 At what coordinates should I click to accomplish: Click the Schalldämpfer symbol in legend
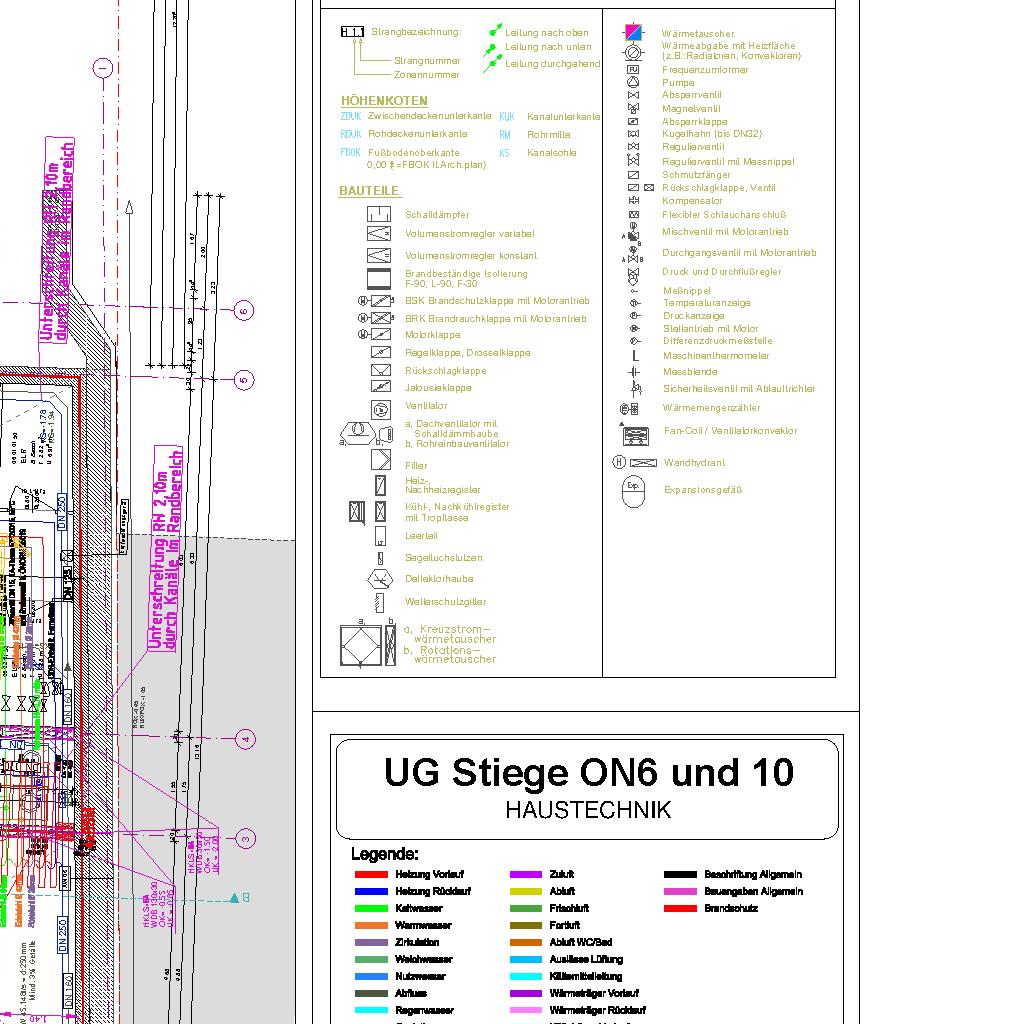pos(379,214)
